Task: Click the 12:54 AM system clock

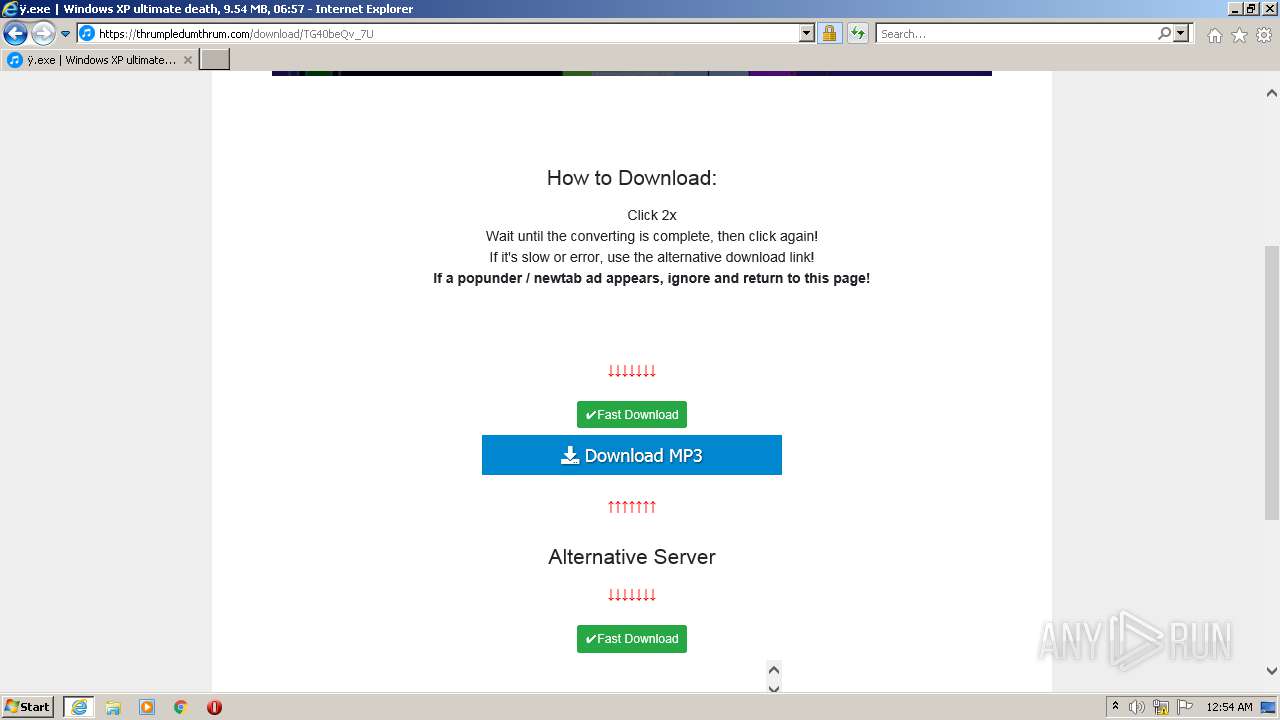Action: click(1229, 707)
